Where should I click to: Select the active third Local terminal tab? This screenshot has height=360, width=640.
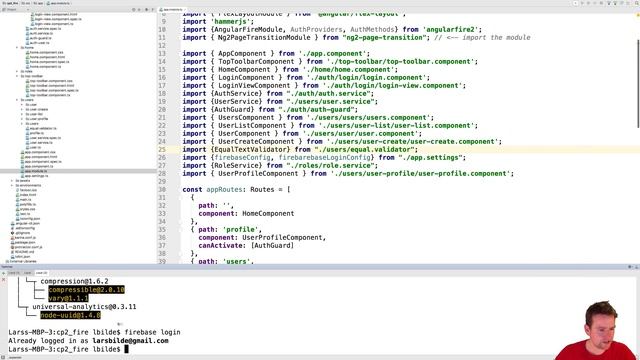41,273
